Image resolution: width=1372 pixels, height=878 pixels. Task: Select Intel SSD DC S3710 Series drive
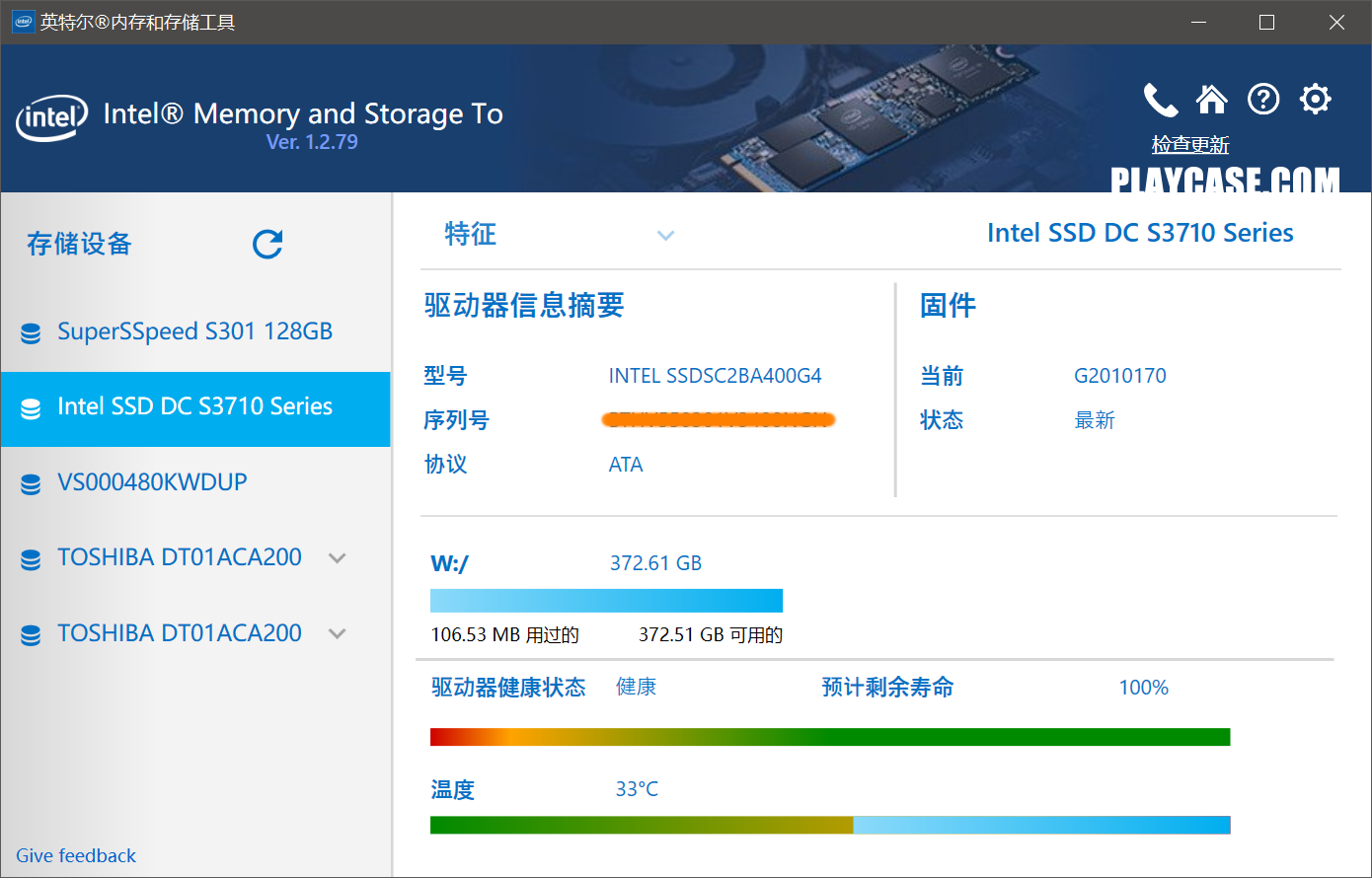click(x=195, y=408)
